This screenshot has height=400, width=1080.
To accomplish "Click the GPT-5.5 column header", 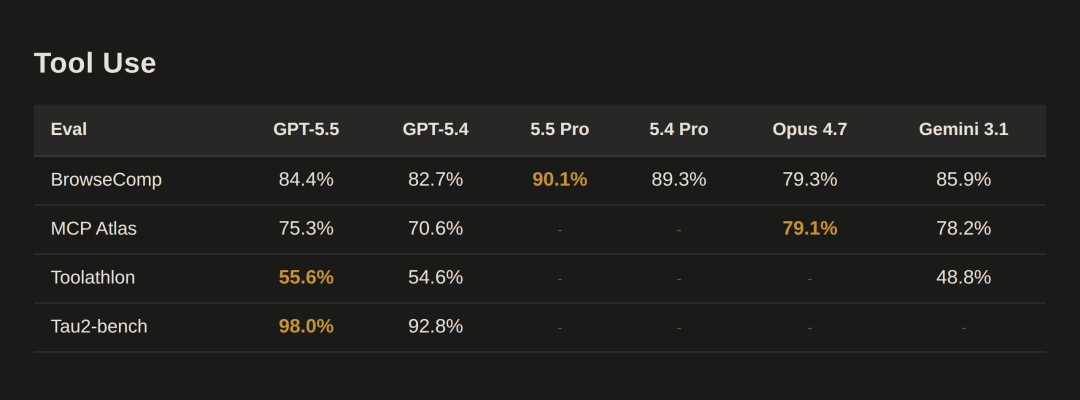I will click(306, 129).
